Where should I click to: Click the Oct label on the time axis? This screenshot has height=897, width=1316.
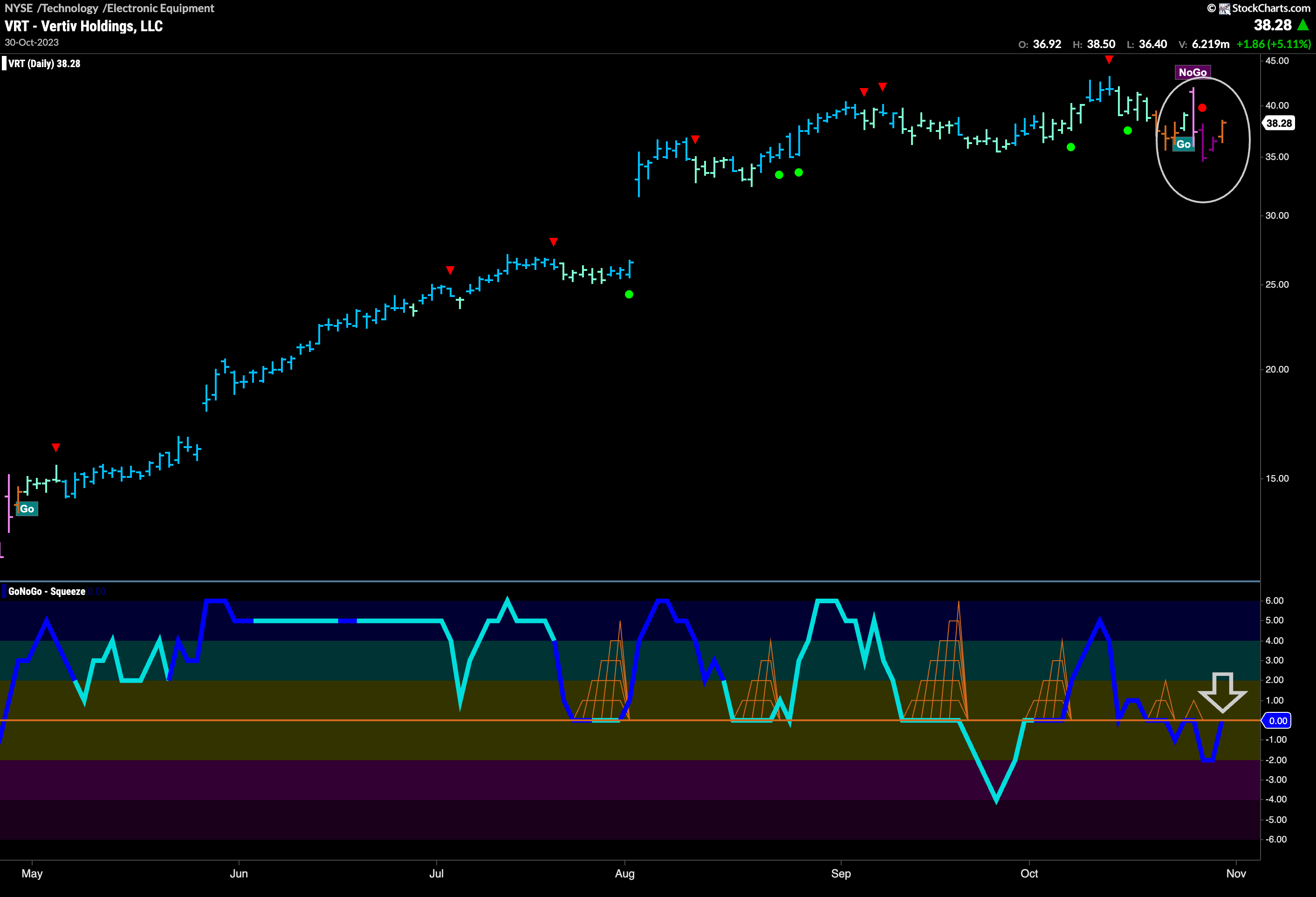pyautogui.click(x=1029, y=874)
